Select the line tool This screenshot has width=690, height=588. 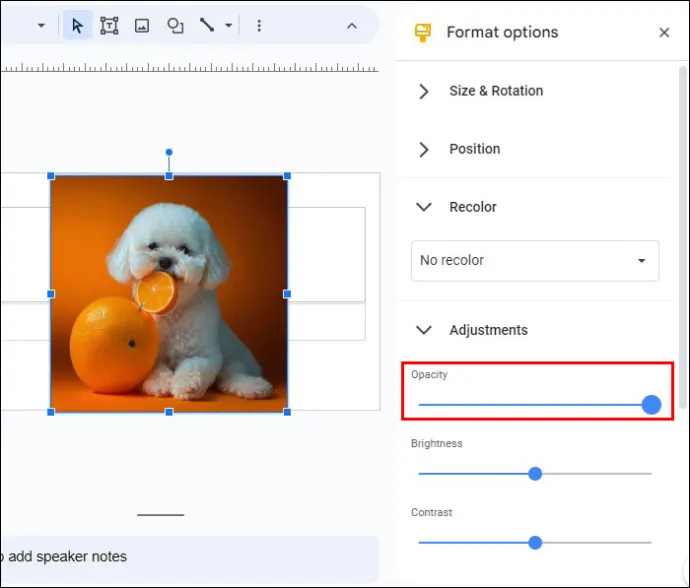(x=207, y=25)
